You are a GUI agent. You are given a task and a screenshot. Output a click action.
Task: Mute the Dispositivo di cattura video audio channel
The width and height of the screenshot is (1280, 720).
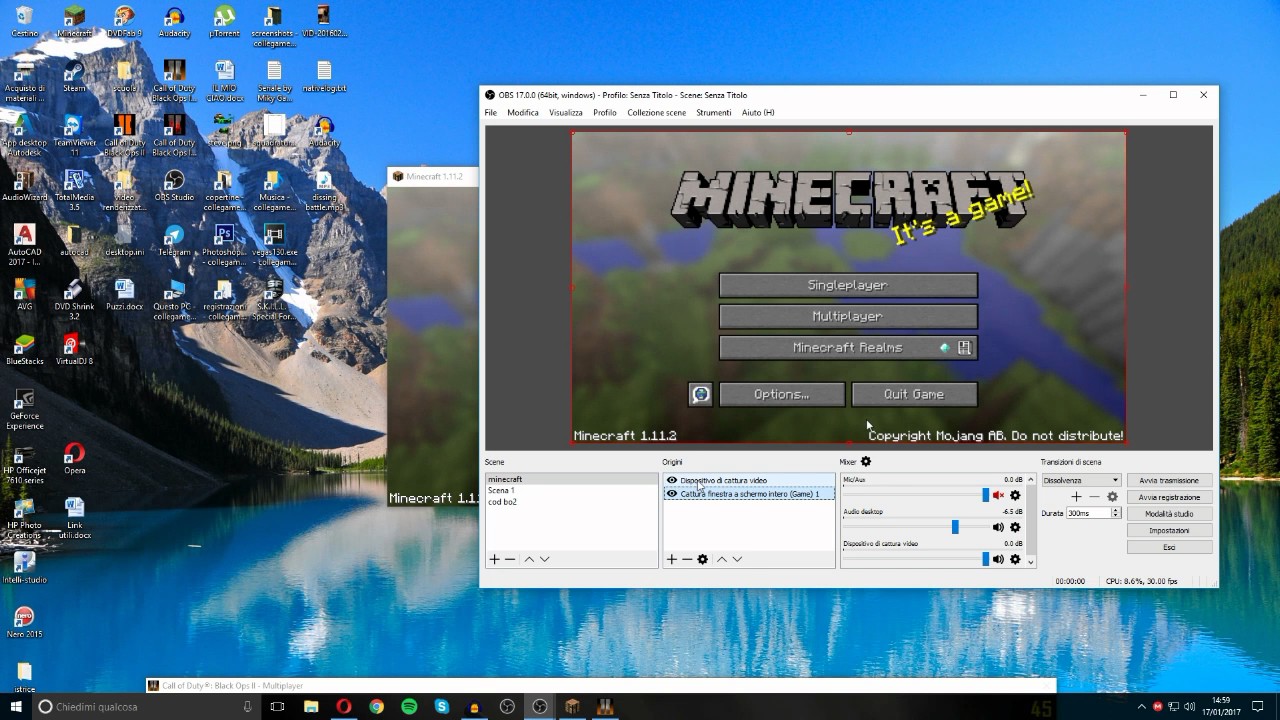[998, 559]
